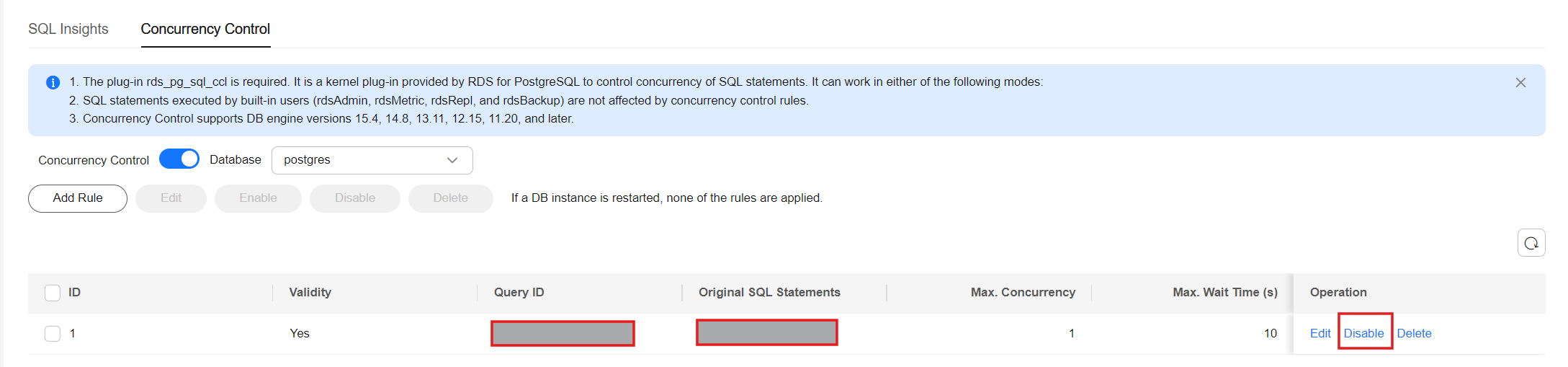Click the Enable toolbar button
Image resolution: width=1568 pixels, height=367 pixels.
tap(258, 198)
